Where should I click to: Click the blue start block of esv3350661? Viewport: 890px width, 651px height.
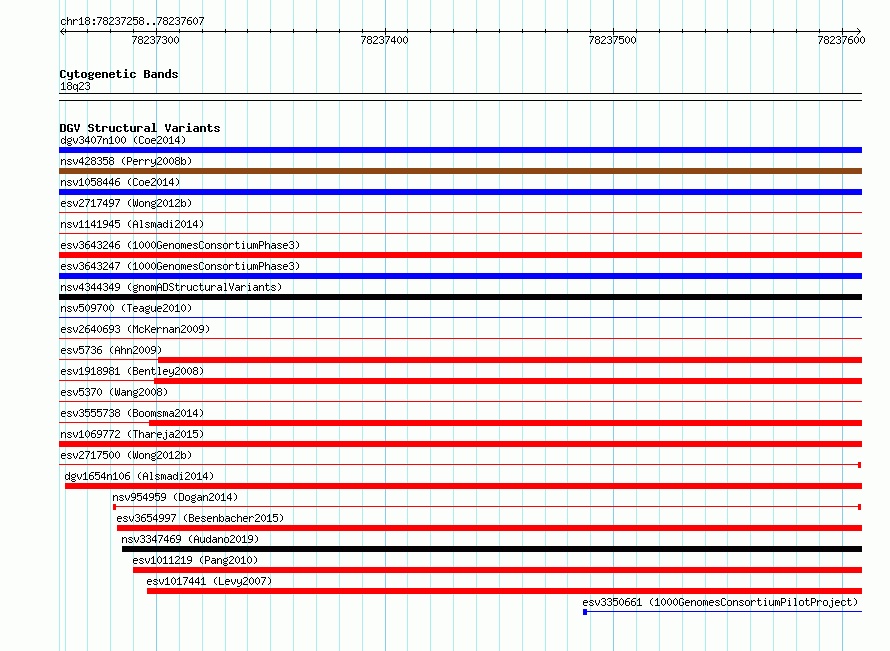coord(585,612)
